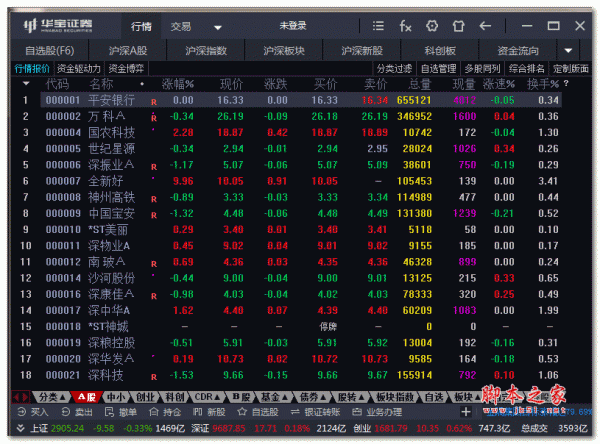The height and width of the screenshot is (444, 600).
Task: Switch to the 行情 tab
Action: click(x=141, y=26)
